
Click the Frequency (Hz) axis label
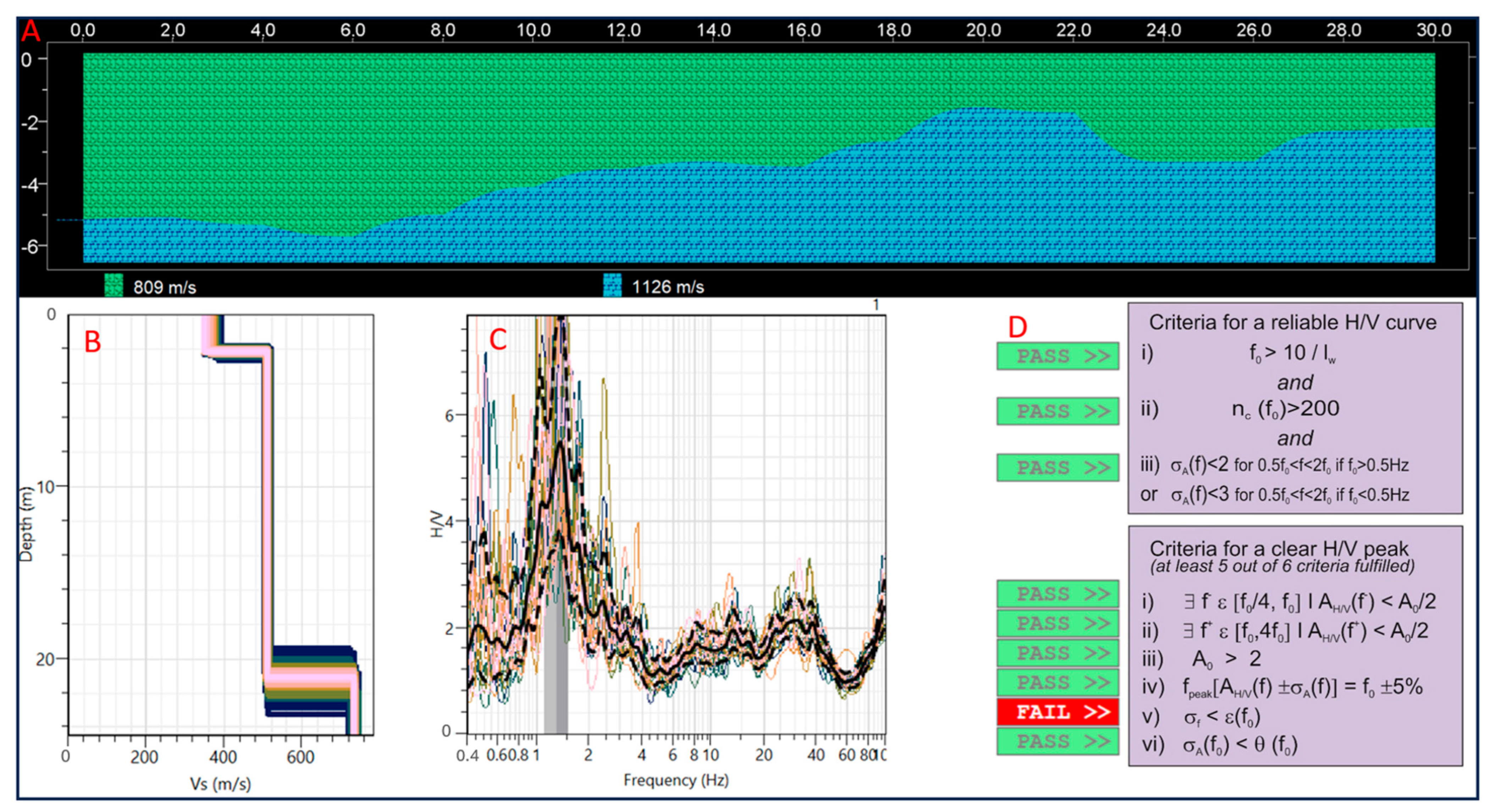click(x=675, y=780)
